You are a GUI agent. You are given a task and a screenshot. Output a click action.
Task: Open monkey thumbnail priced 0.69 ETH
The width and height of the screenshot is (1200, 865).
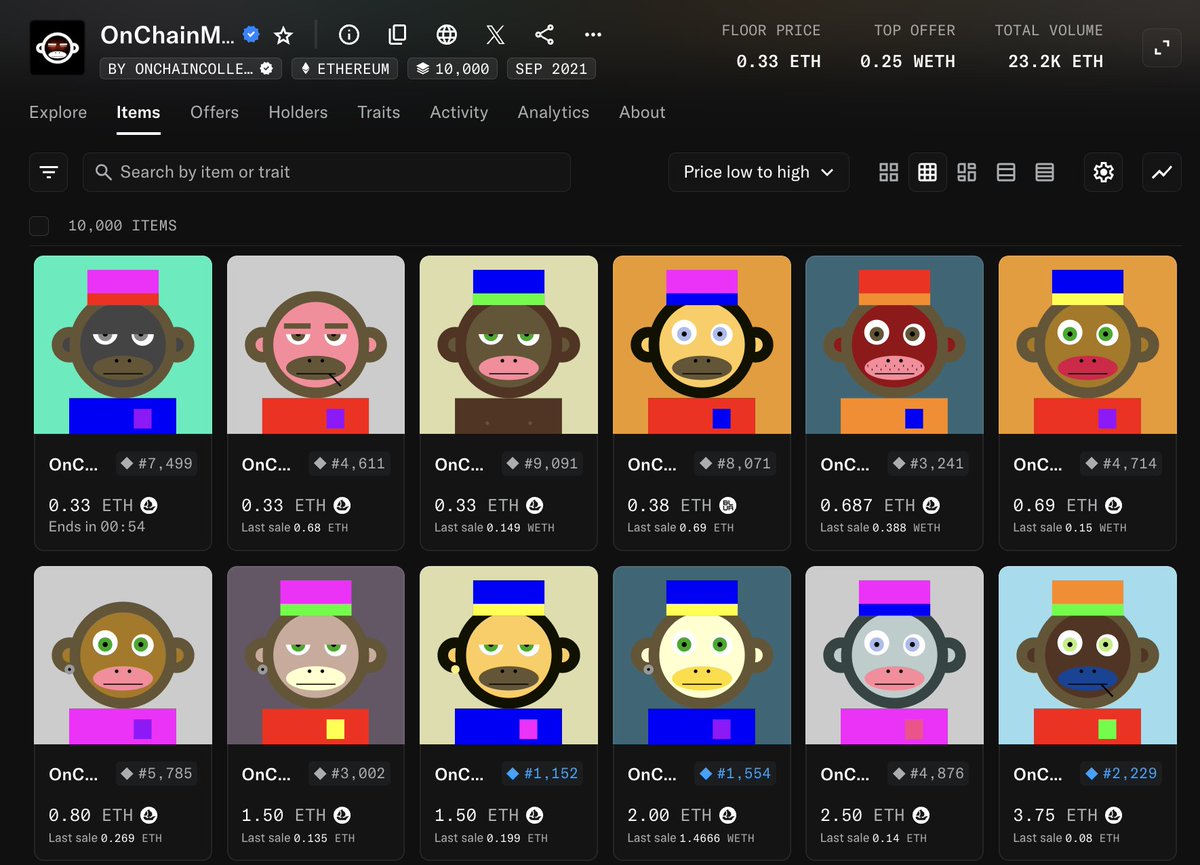(x=1088, y=345)
